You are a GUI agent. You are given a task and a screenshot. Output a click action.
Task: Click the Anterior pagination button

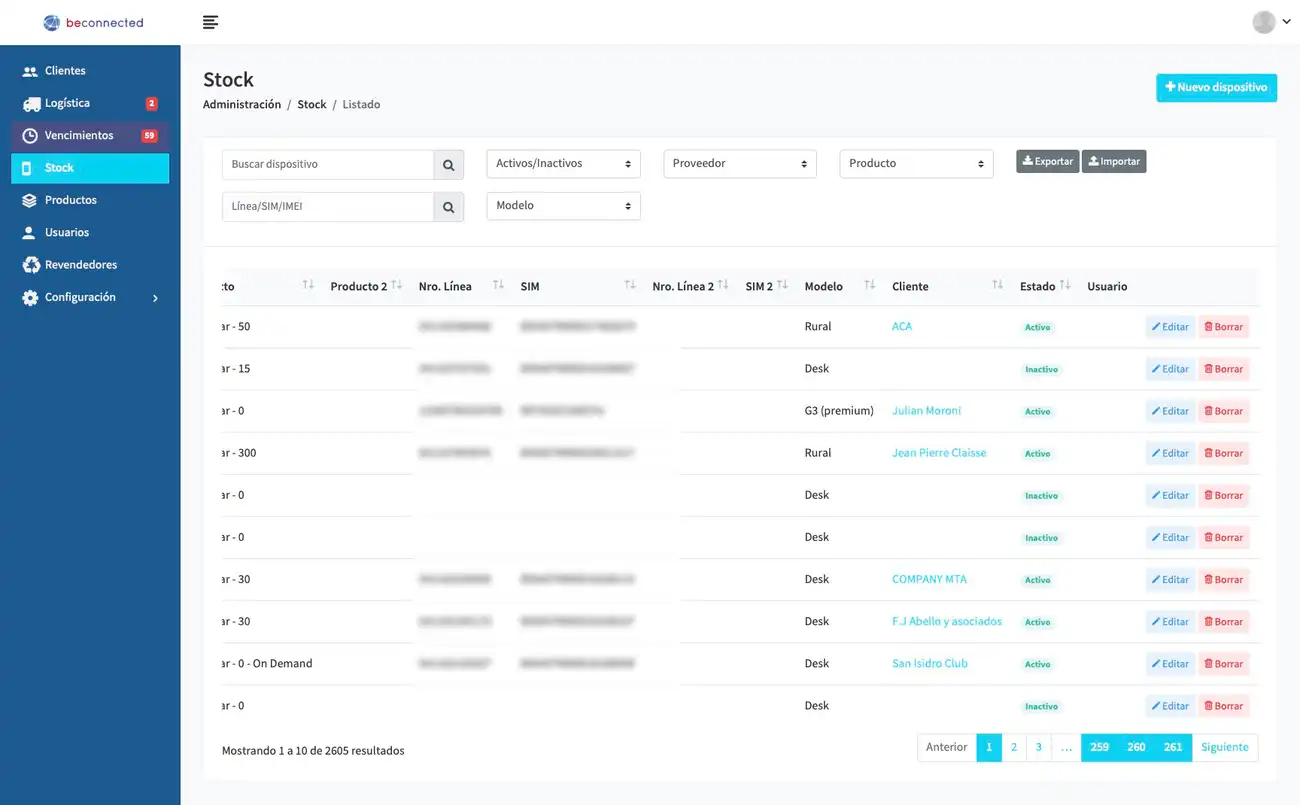(x=946, y=747)
